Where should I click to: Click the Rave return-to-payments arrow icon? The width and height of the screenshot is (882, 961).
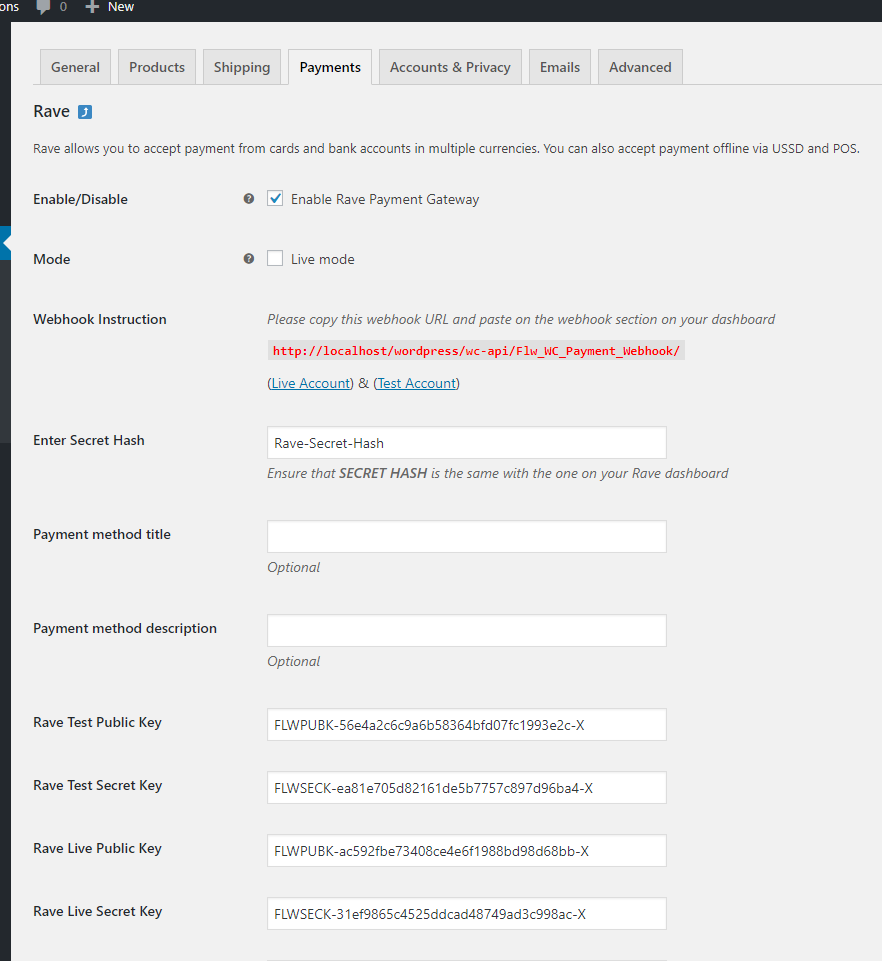point(85,112)
